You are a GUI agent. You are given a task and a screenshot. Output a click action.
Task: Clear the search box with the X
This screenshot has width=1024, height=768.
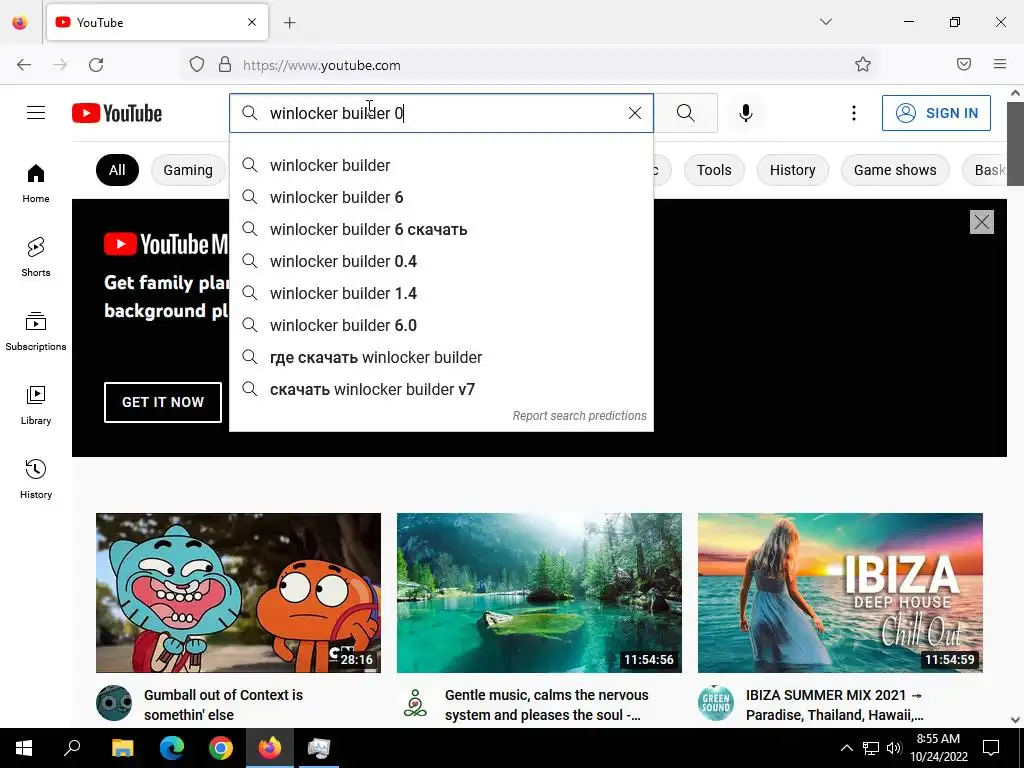[635, 113]
